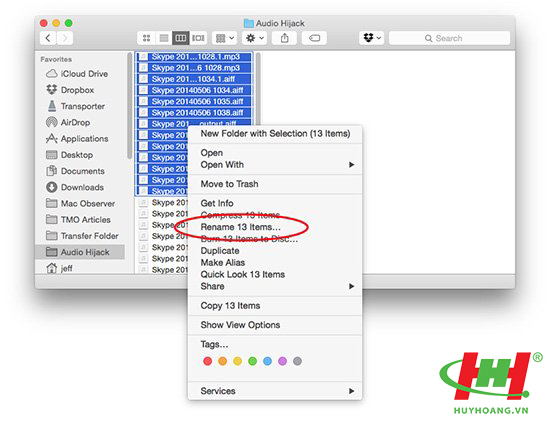The image size is (550, 421).
Task: Click the file column scrollbar
Action: click(258, 88)
